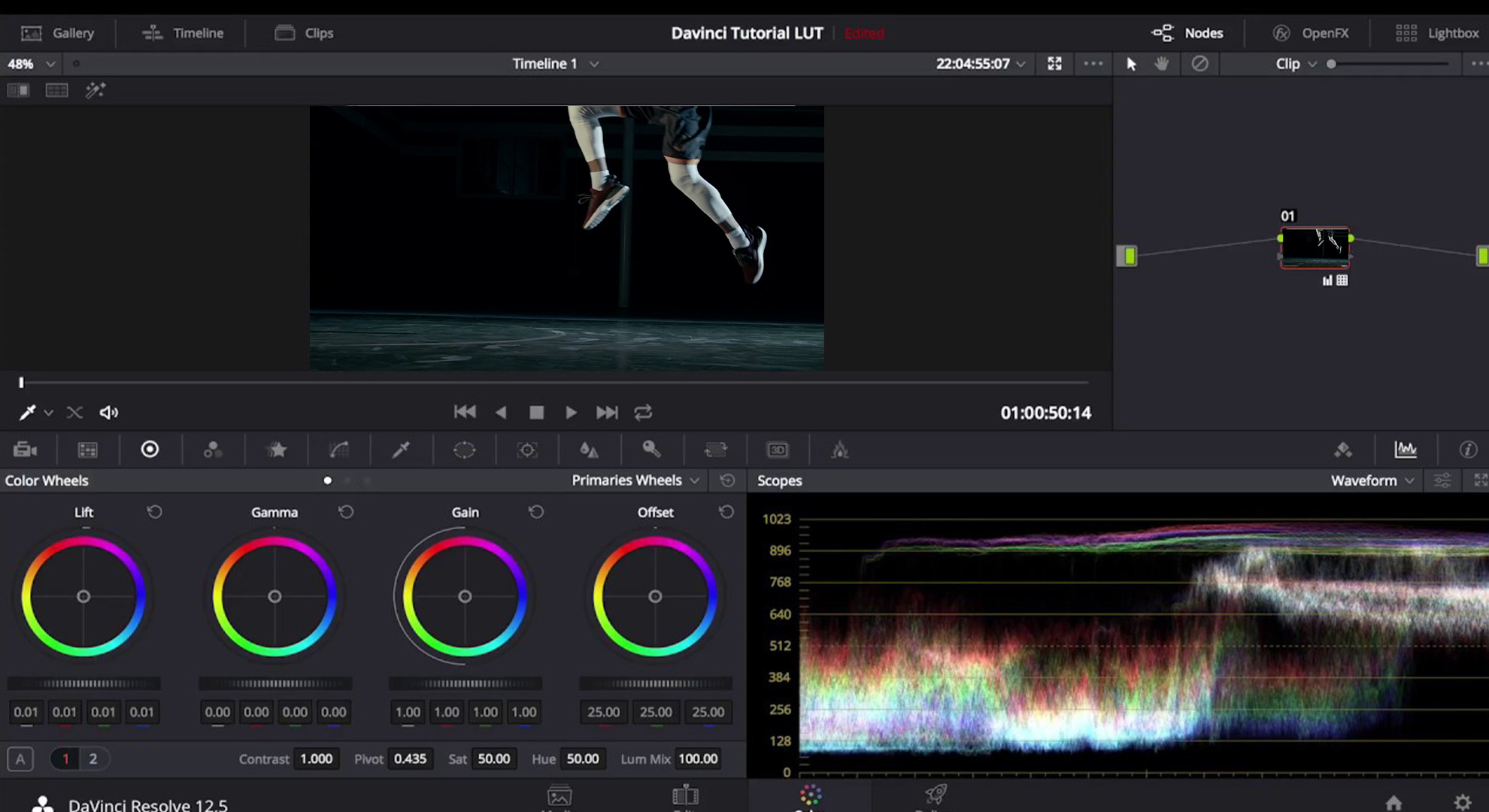The width and height of the screenshot is (1489, 812).
Task: Click the Gain master wheel slider
Action: coord(465,683)
